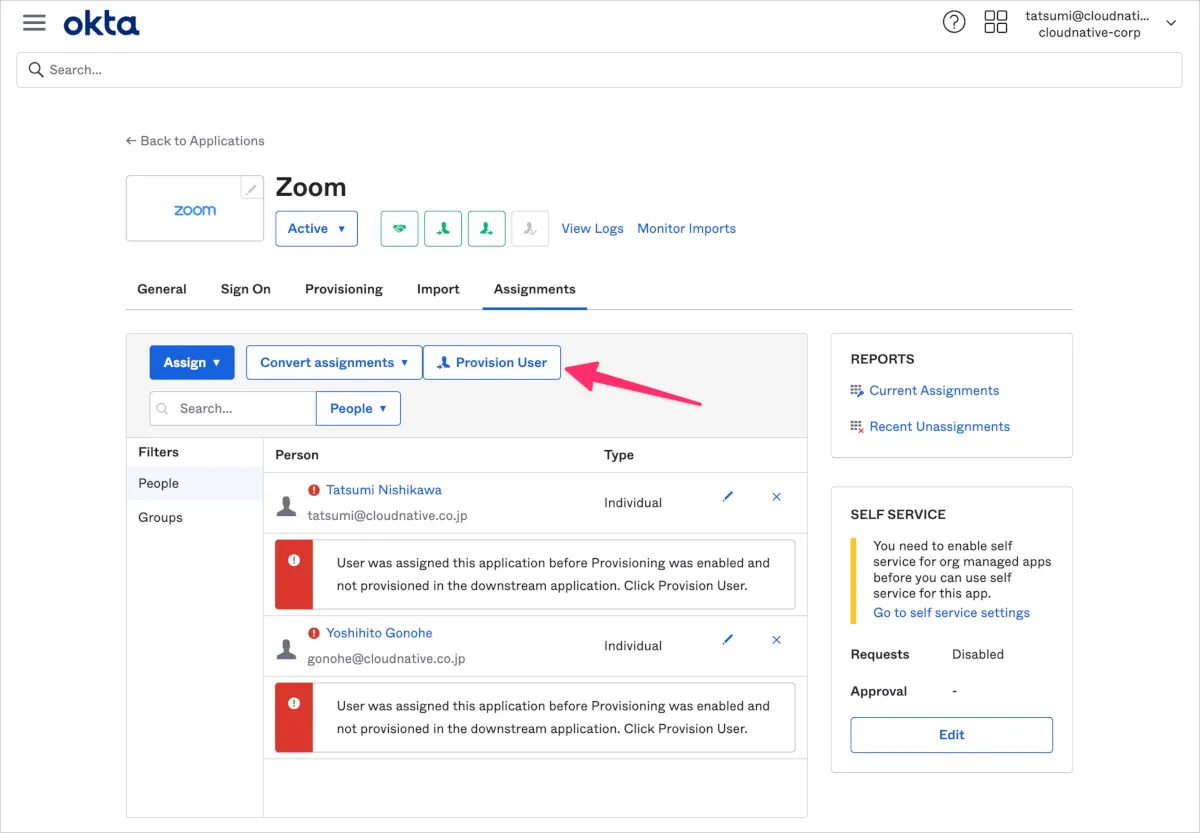This screenshot has width=1200, height=833.
Task: Edit Tatsumi Nishikawa's assignment with the pencil
Action: click(728, 497)
